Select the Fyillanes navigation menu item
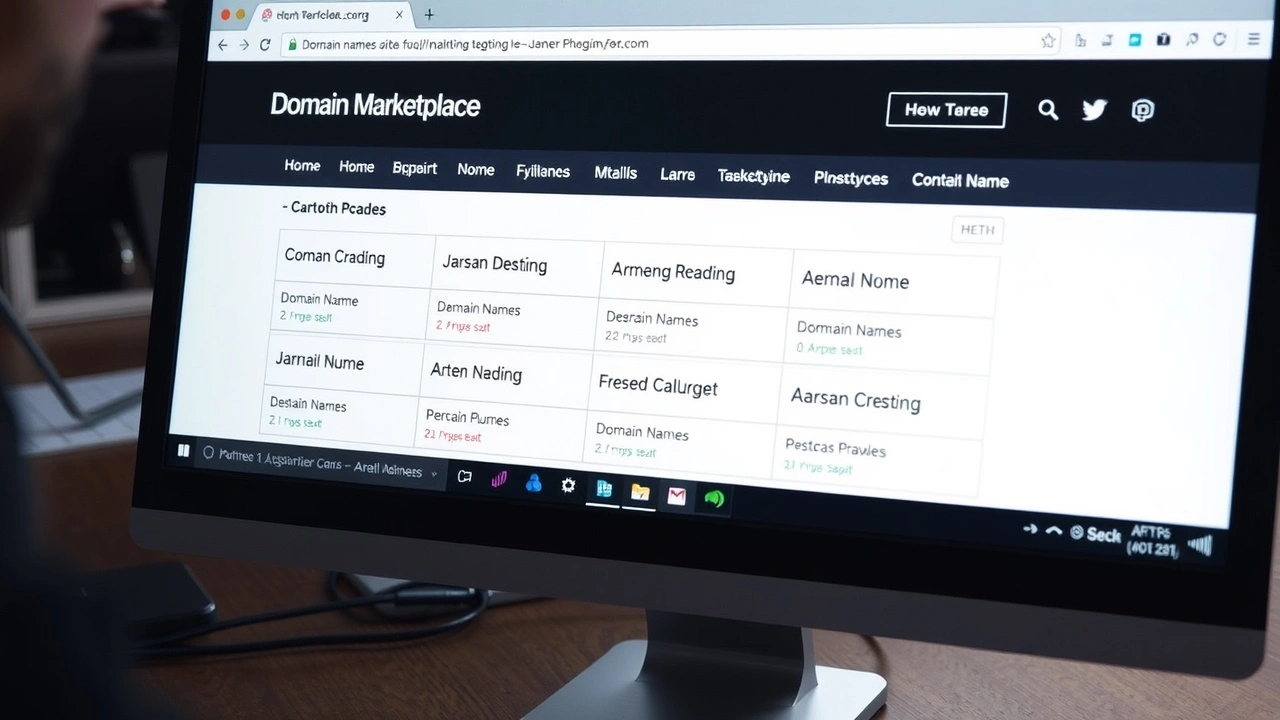Image resolution: width=1280 pixels, height=720 pixels. pos(543,172)
